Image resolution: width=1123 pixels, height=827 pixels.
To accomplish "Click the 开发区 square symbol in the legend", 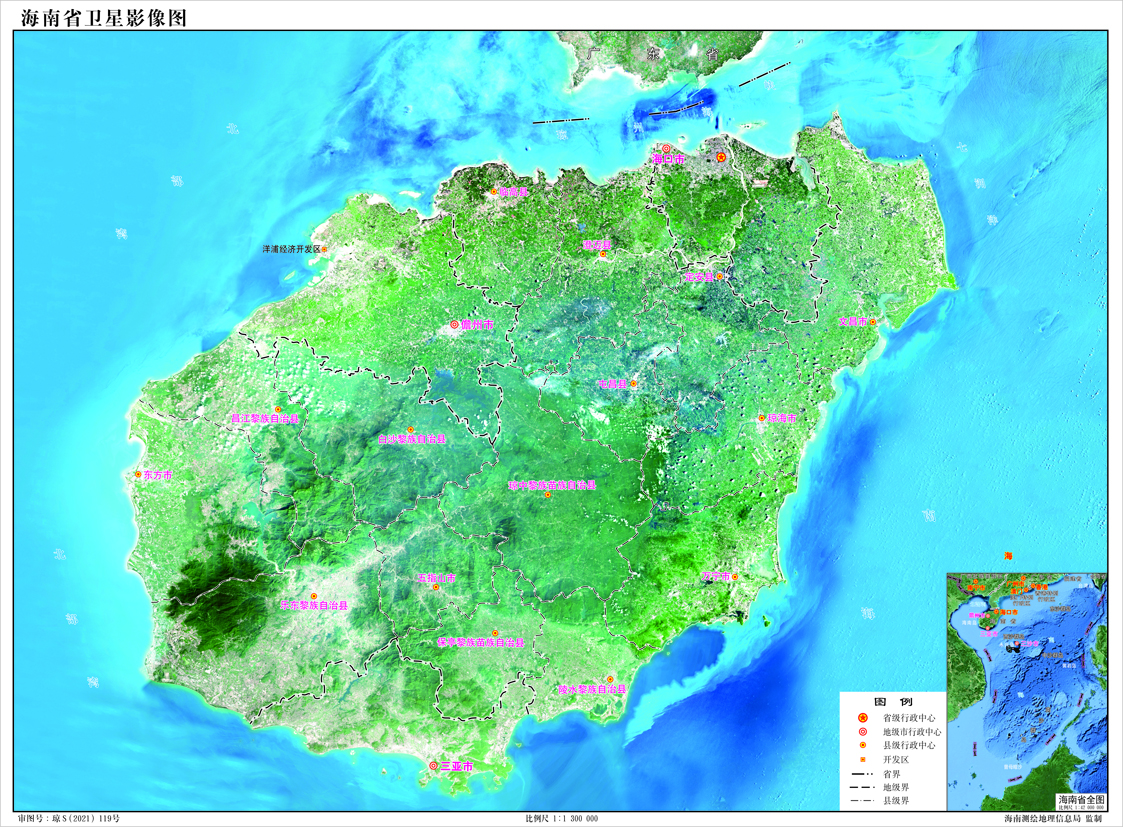I will tap(862, 759).
